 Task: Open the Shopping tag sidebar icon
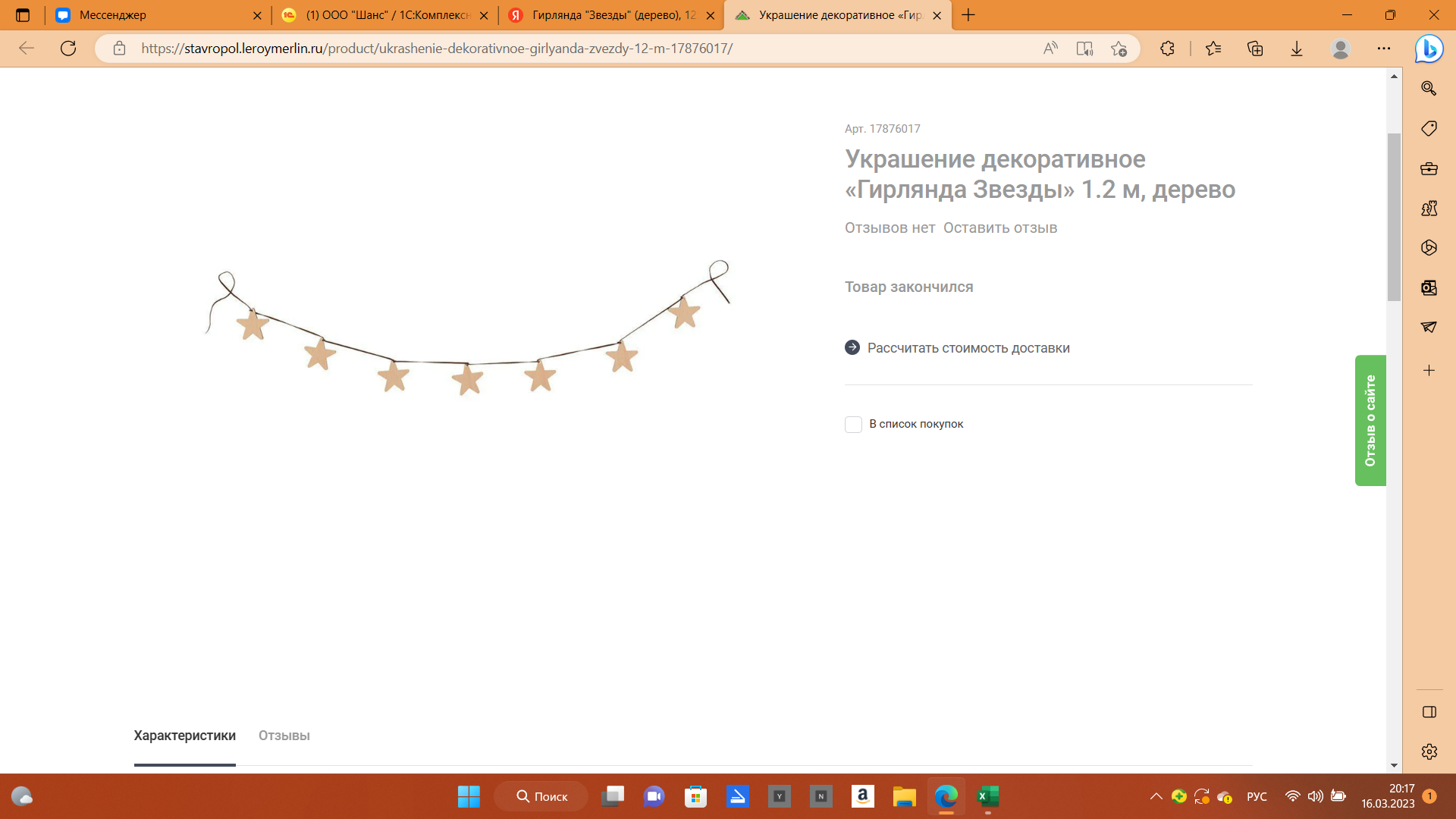(x=1429, y=128)
